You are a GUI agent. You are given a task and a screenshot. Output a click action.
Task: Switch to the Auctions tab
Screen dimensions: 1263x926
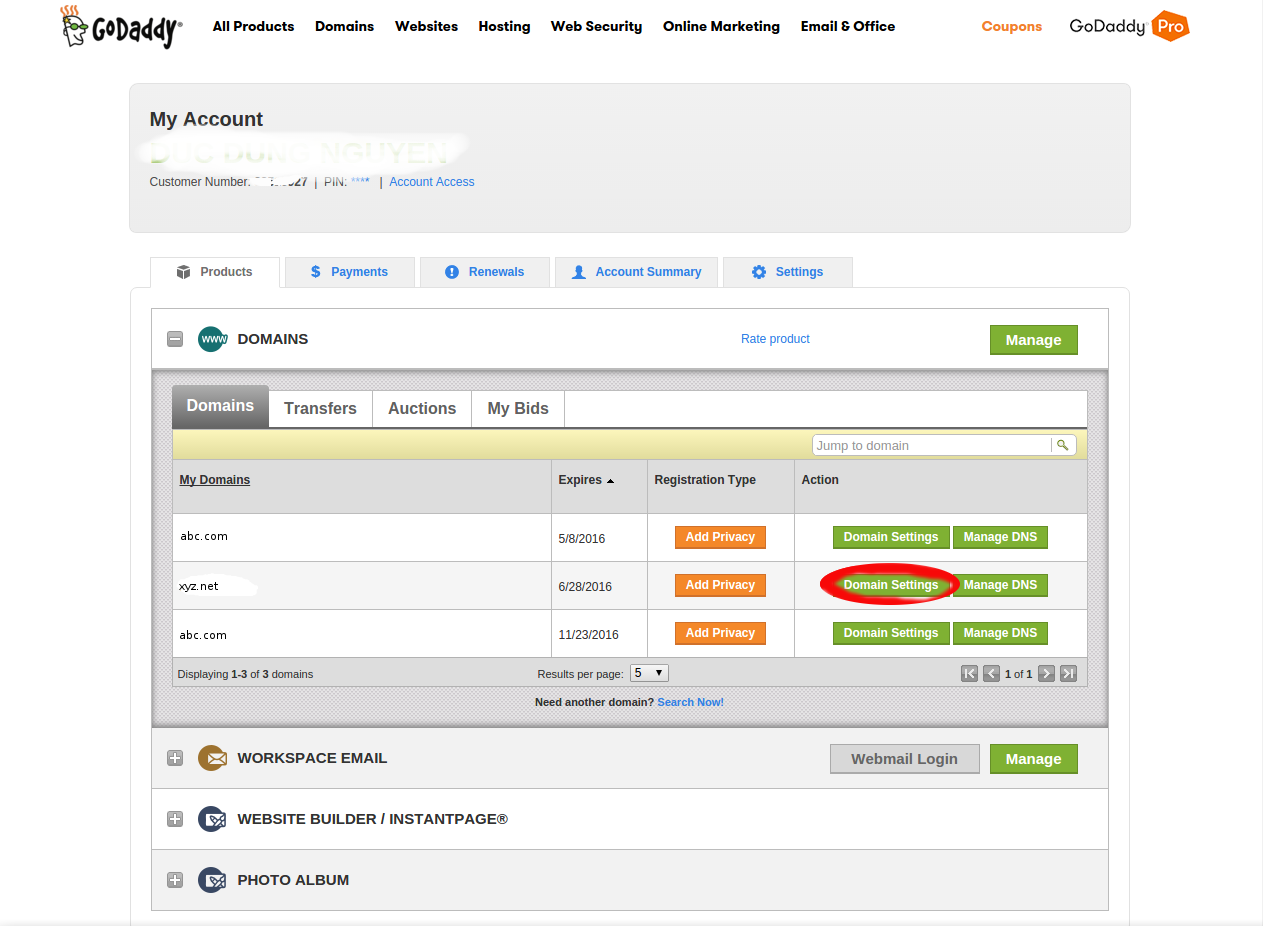pyautogui.click(x=422, y=409)
